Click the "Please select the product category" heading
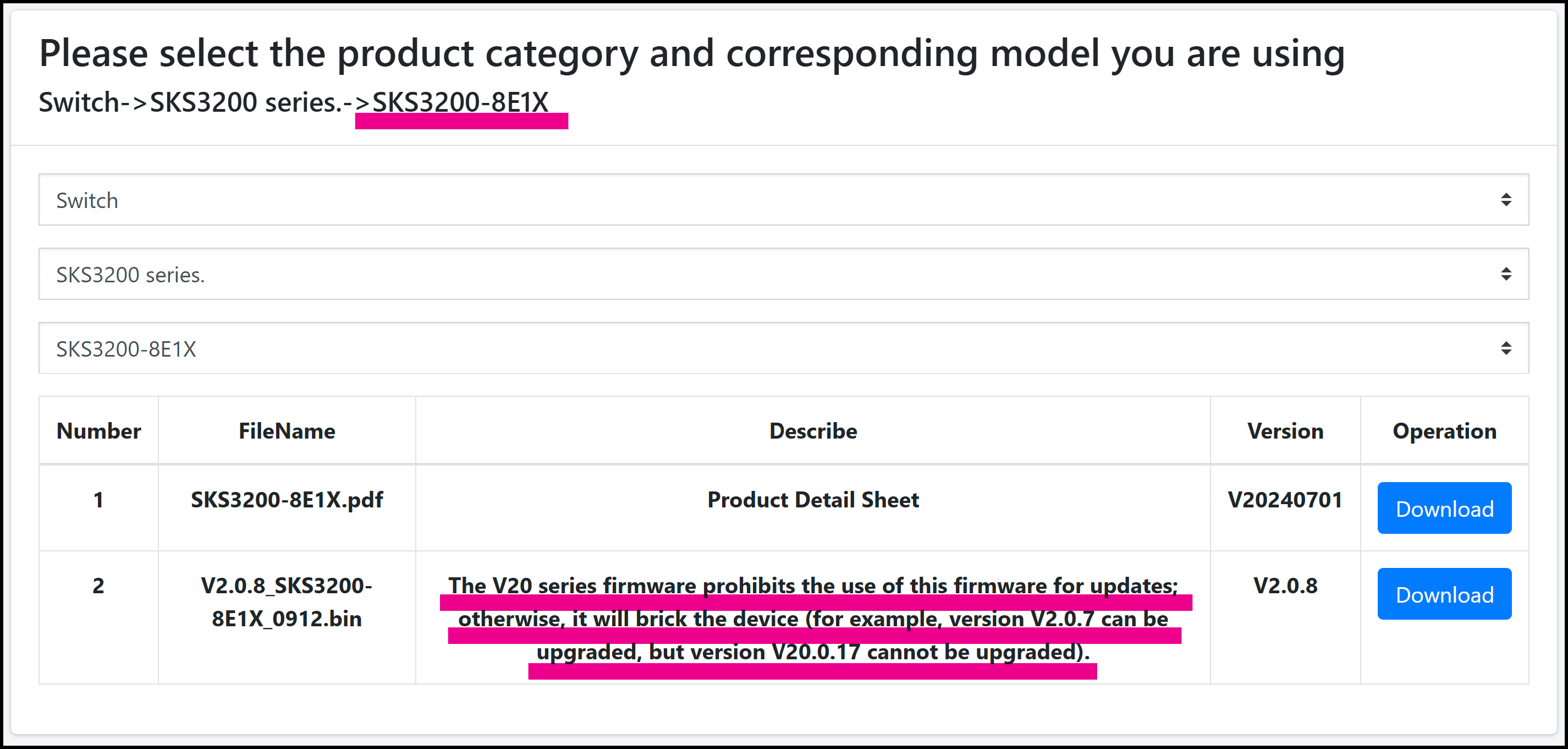This screenshot has height=749, width=1568. (x=691, y=53)
